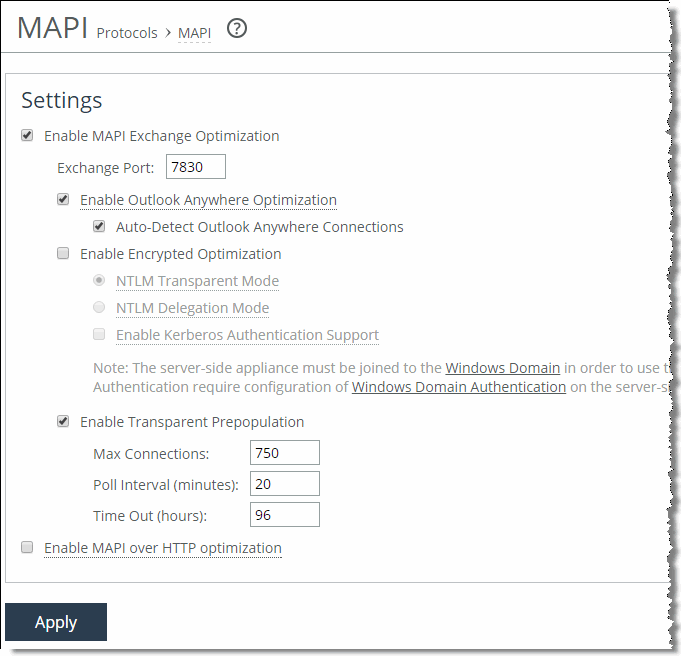This screenshot has width=681, height=656.
Task: Click the large MAPI page title
Action: [53, 28]
